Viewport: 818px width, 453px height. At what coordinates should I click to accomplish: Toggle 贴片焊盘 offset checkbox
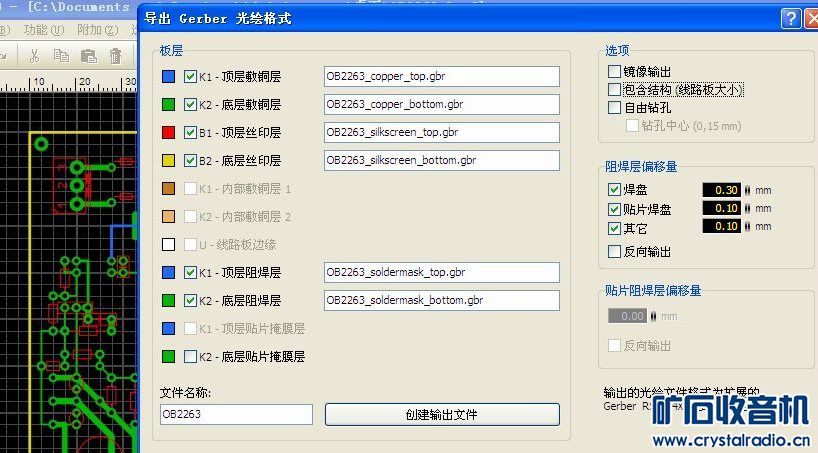615,209
